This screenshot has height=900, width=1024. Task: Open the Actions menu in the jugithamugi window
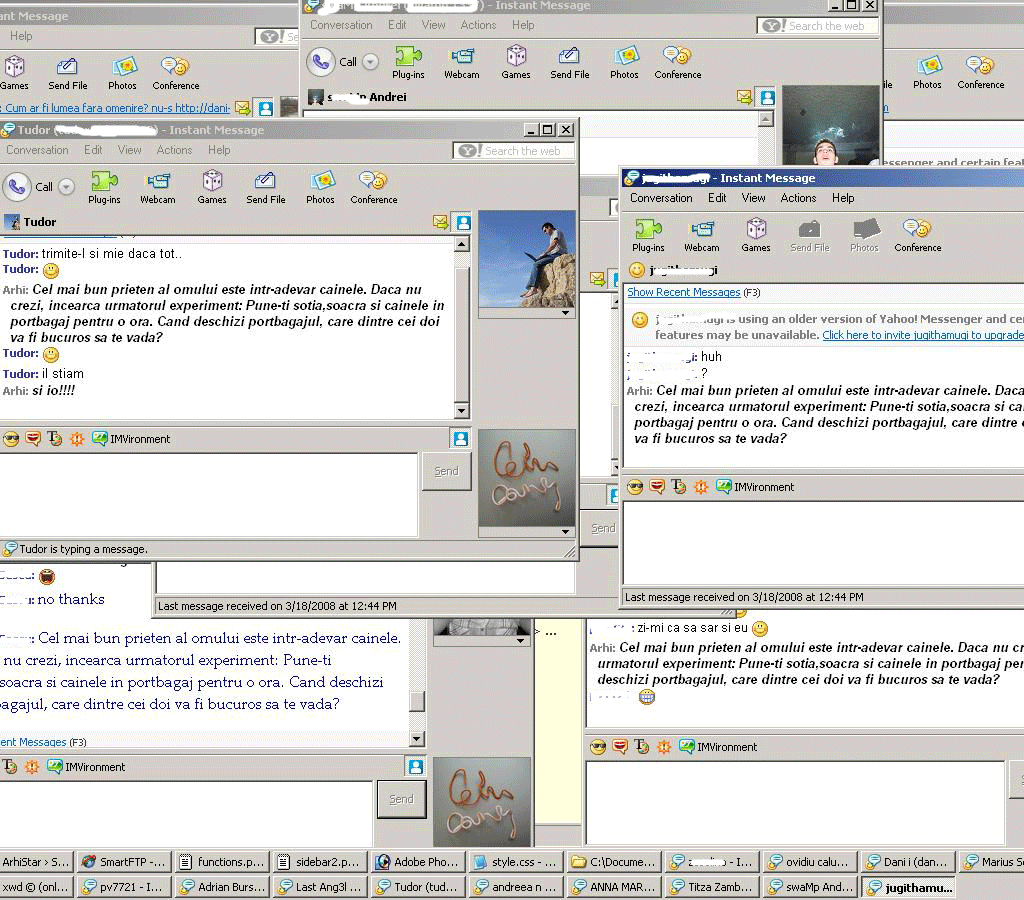798,198
